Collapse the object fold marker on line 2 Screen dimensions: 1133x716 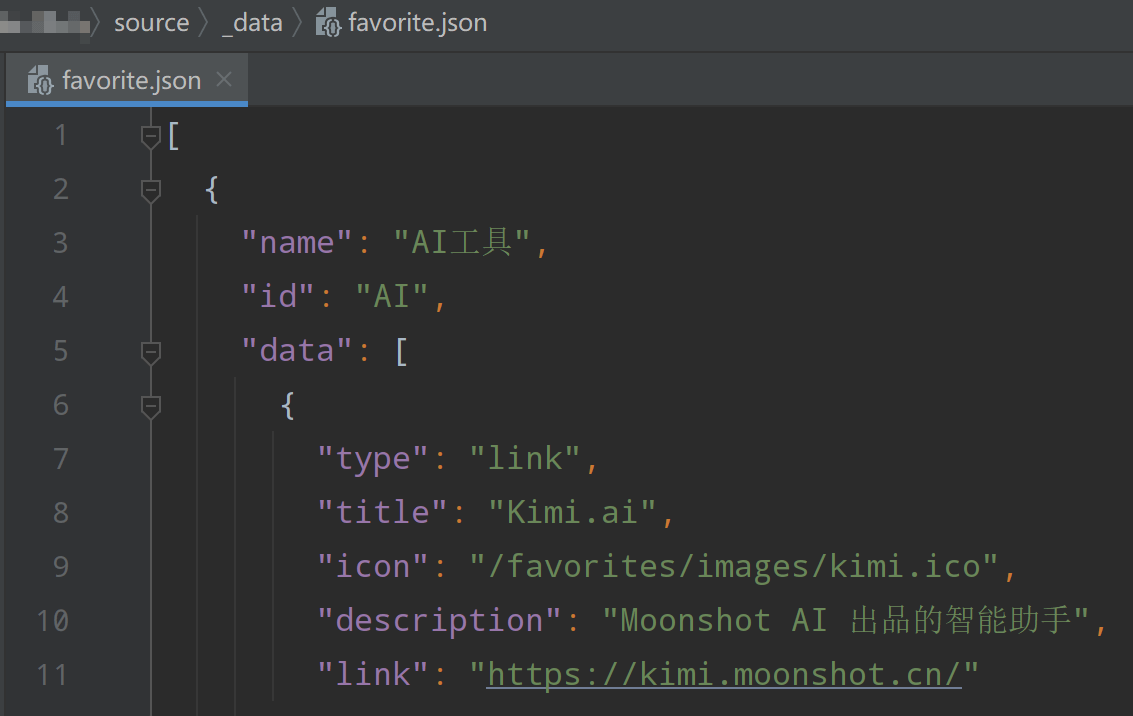tap(151, 189)
